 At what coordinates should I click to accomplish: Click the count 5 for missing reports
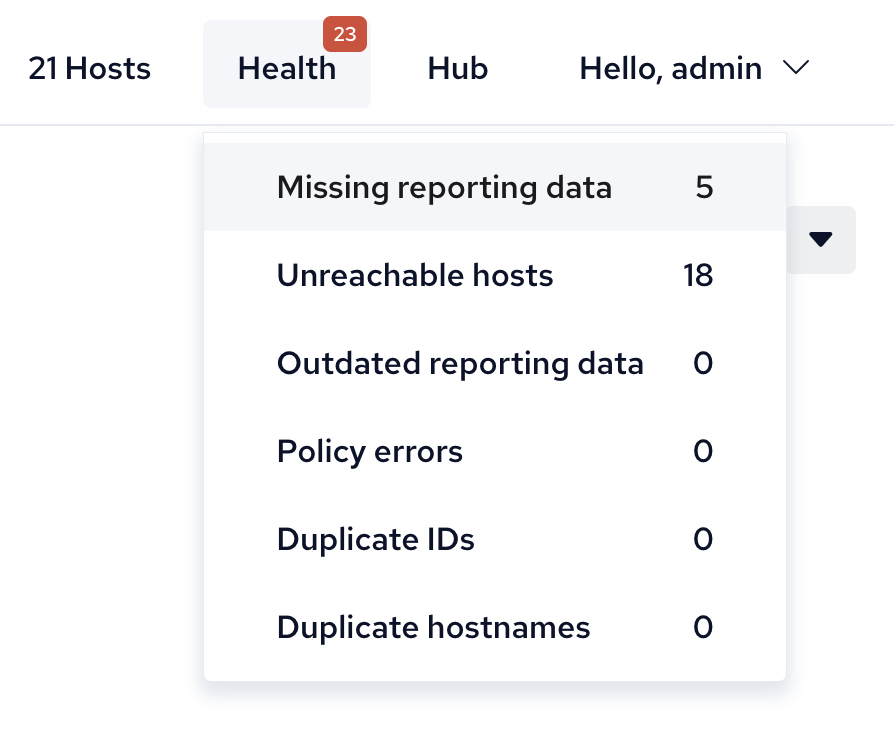click(704, 187)
